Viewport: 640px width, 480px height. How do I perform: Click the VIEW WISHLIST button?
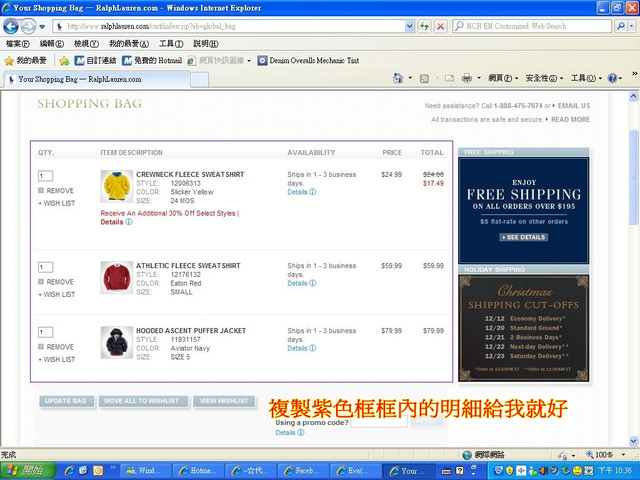coord(224,401)
